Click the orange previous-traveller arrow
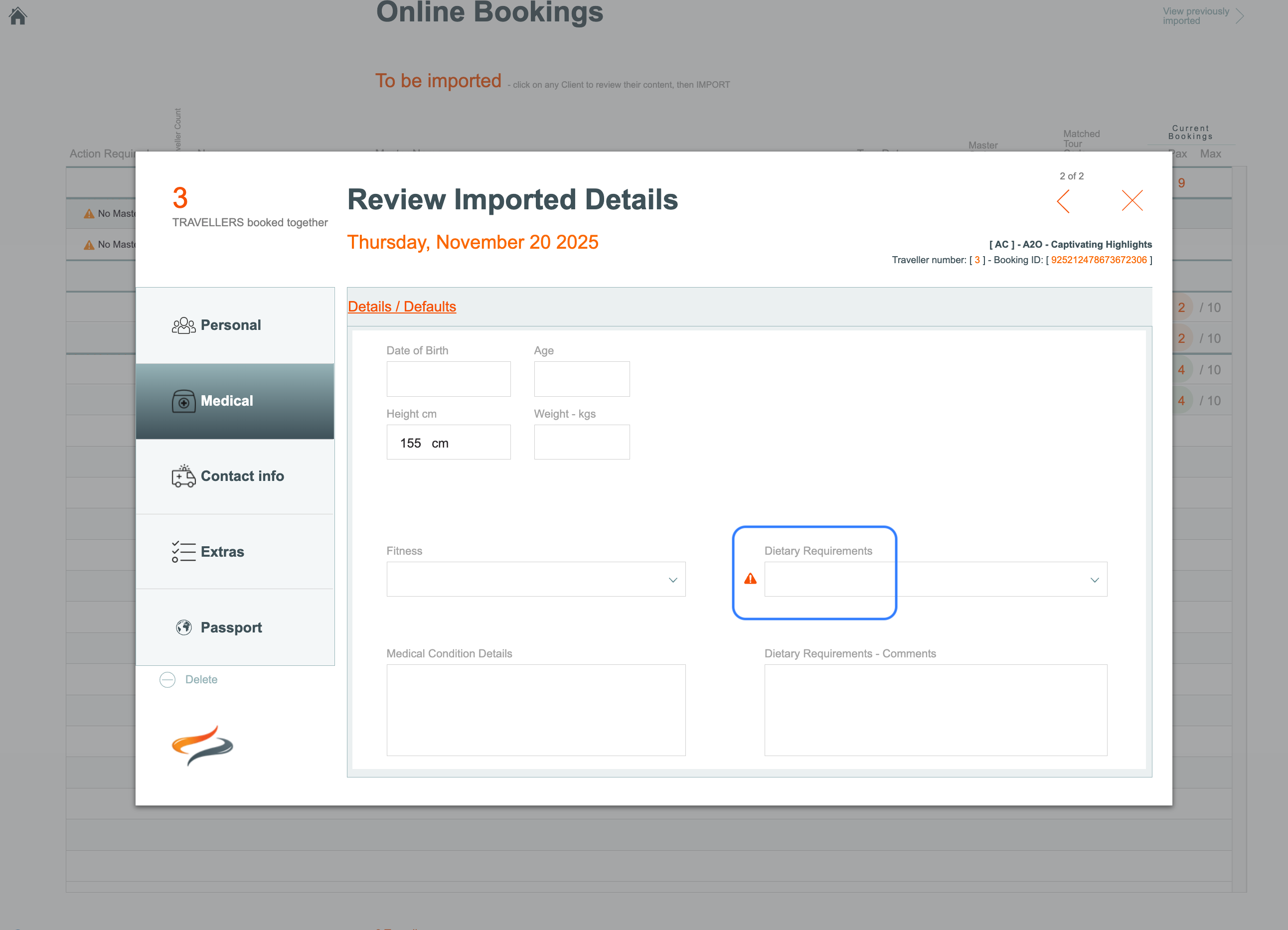This screenshot has width=1288, height=930. tap(1063, 201)
